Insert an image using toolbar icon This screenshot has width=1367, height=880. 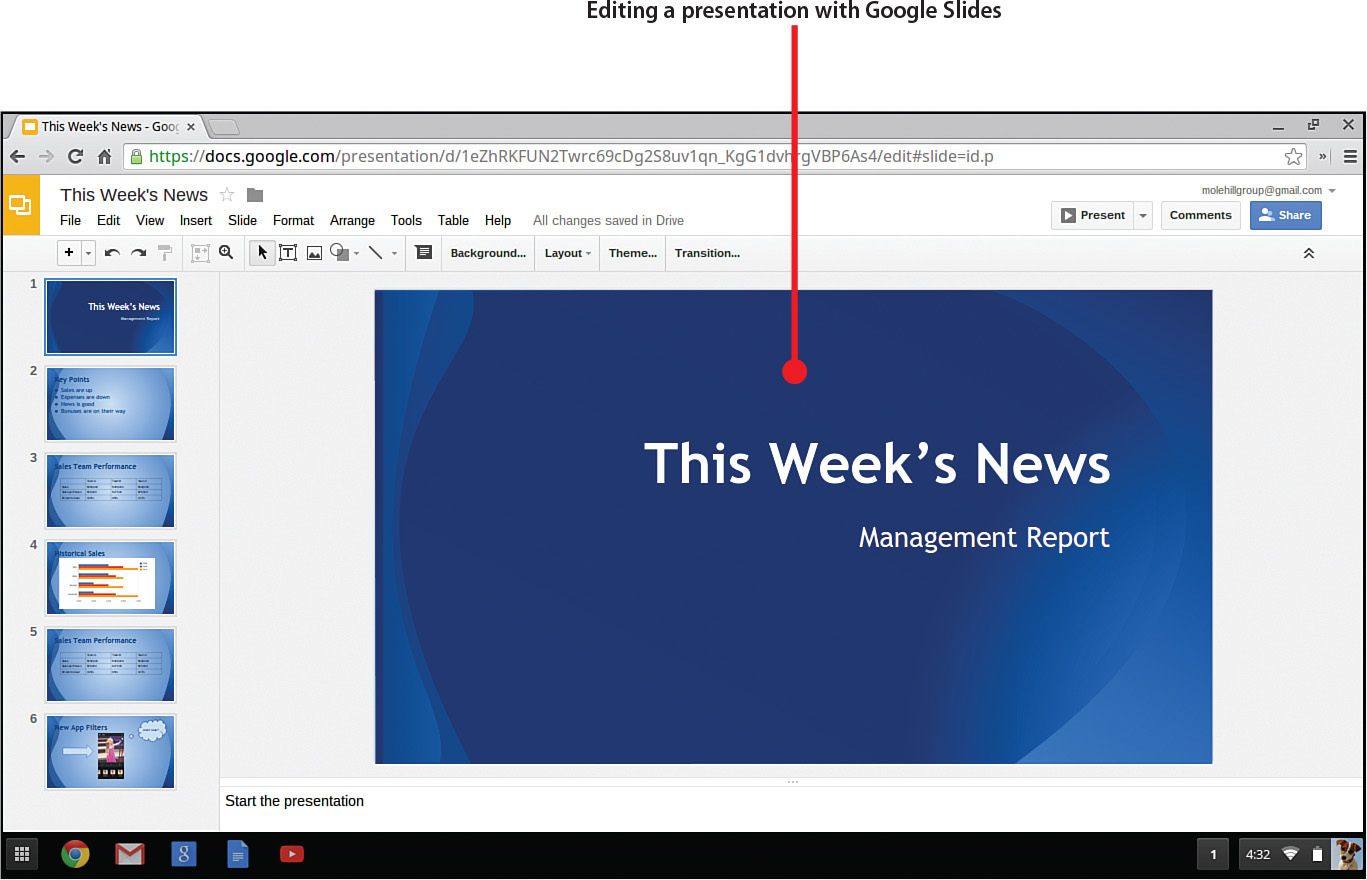(x=314, y=253)
